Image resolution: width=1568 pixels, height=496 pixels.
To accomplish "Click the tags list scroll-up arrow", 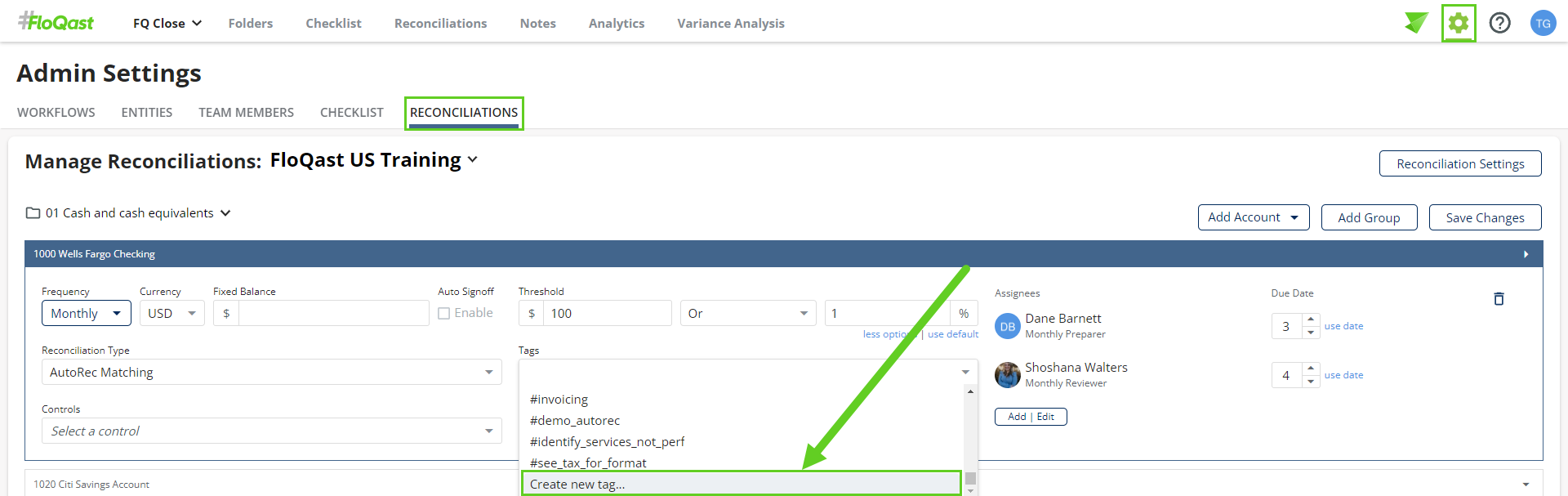I will click(970, 392).
